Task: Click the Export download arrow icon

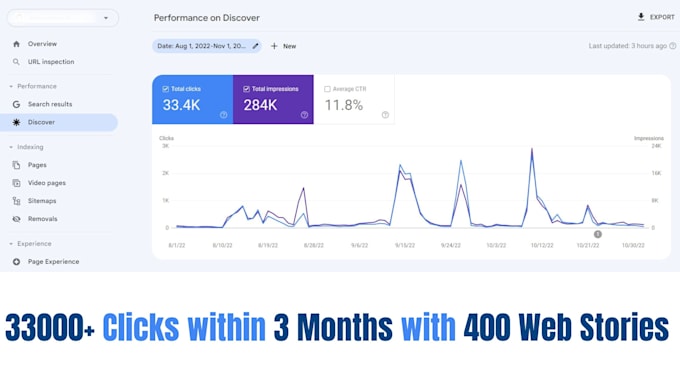Action: point(641,17)
